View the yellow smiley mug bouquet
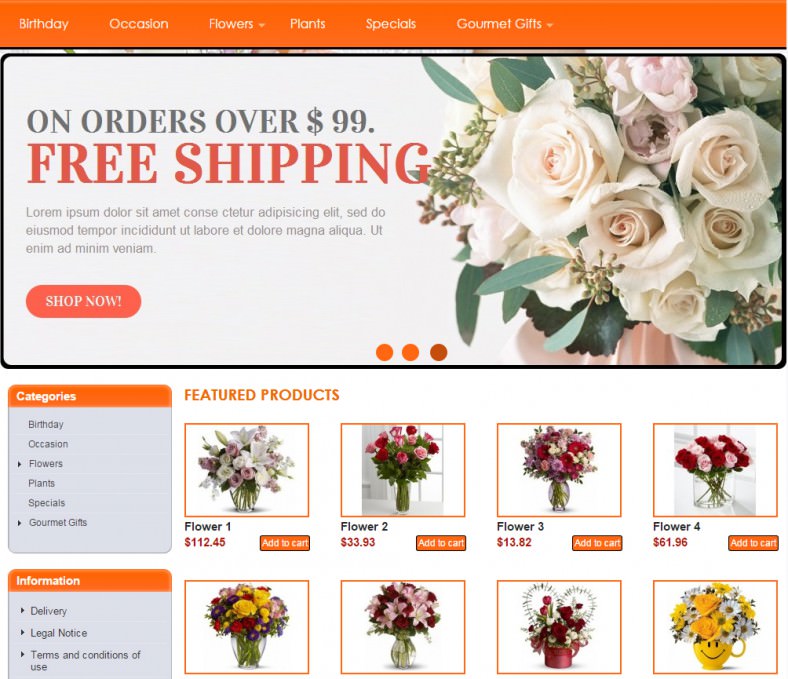 (x=715, y=627)
